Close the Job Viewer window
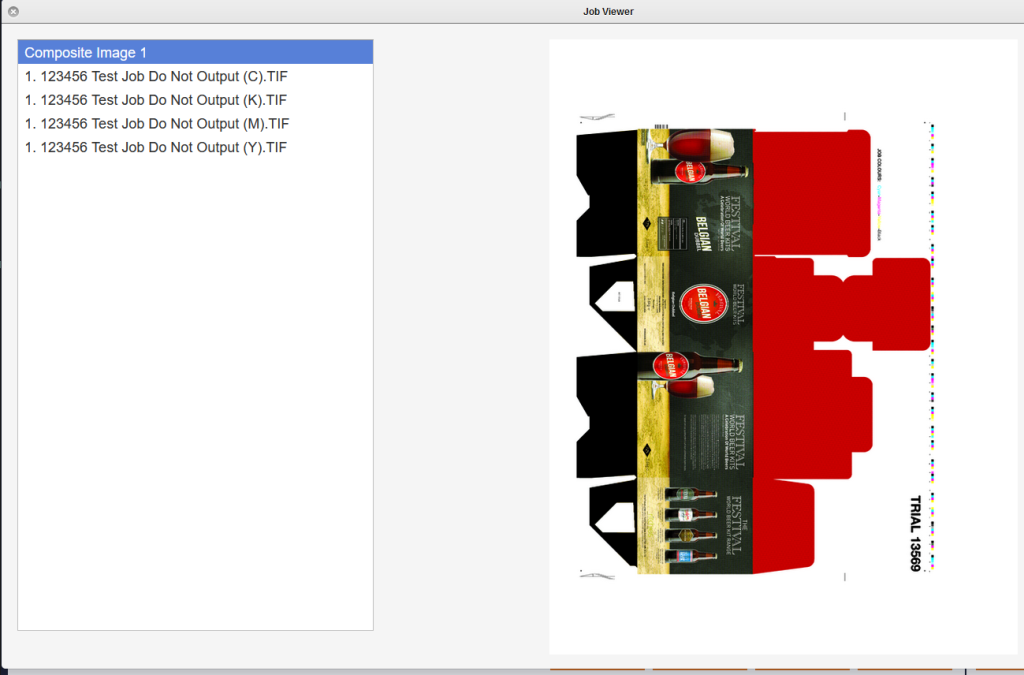1024x675 pixels. tap(13, 11)
